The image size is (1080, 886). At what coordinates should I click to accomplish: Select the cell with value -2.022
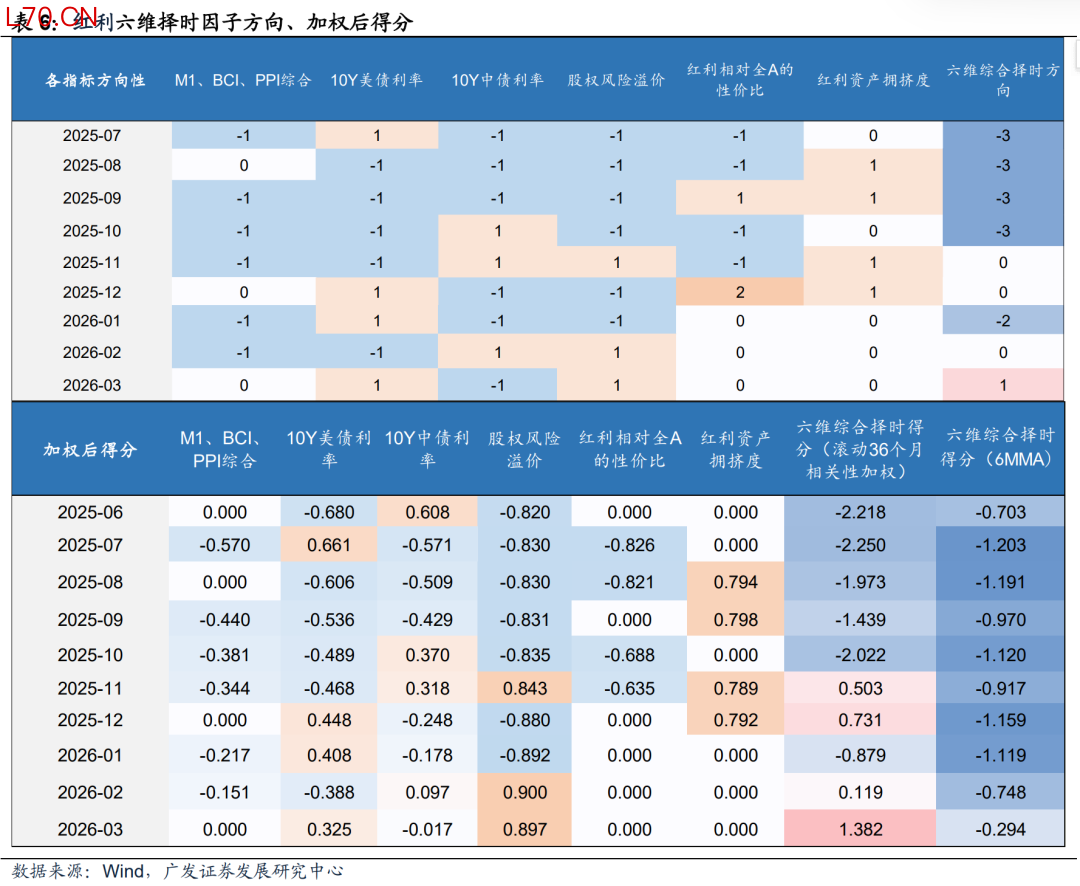[859, 655]
